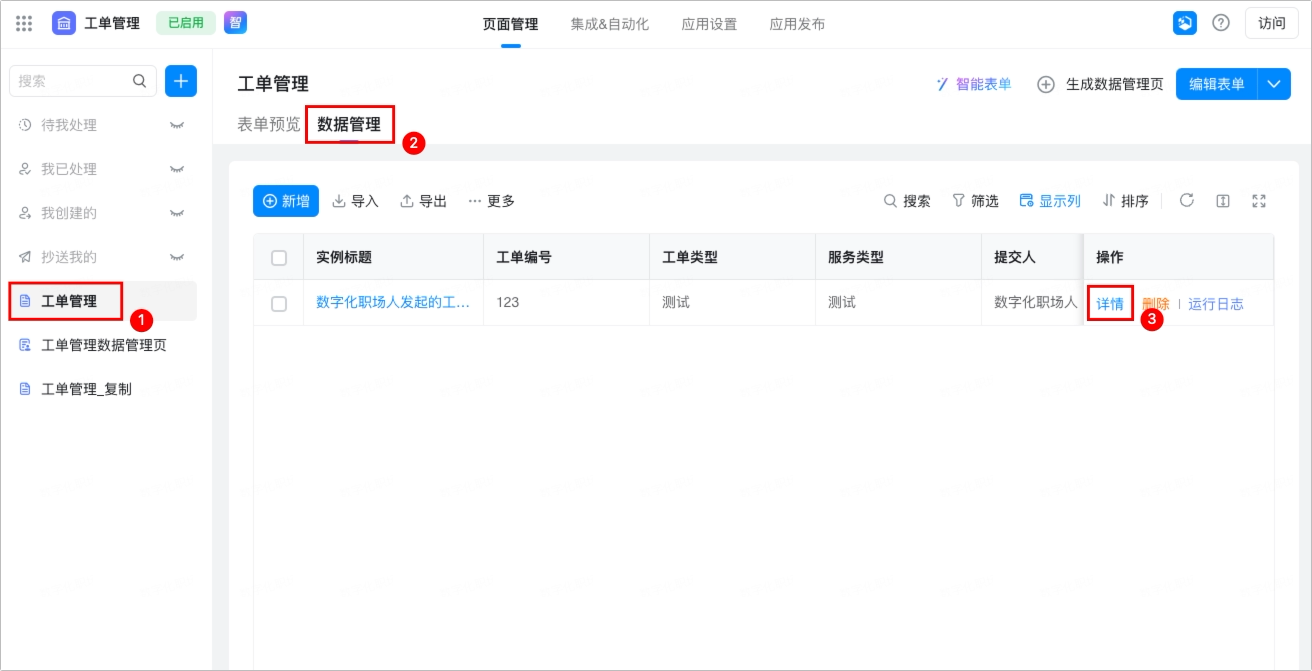Open the 更多 more options menu
Image resolution: width=1312 pixels, height=671 pixels.
click(x=491, y=201)
